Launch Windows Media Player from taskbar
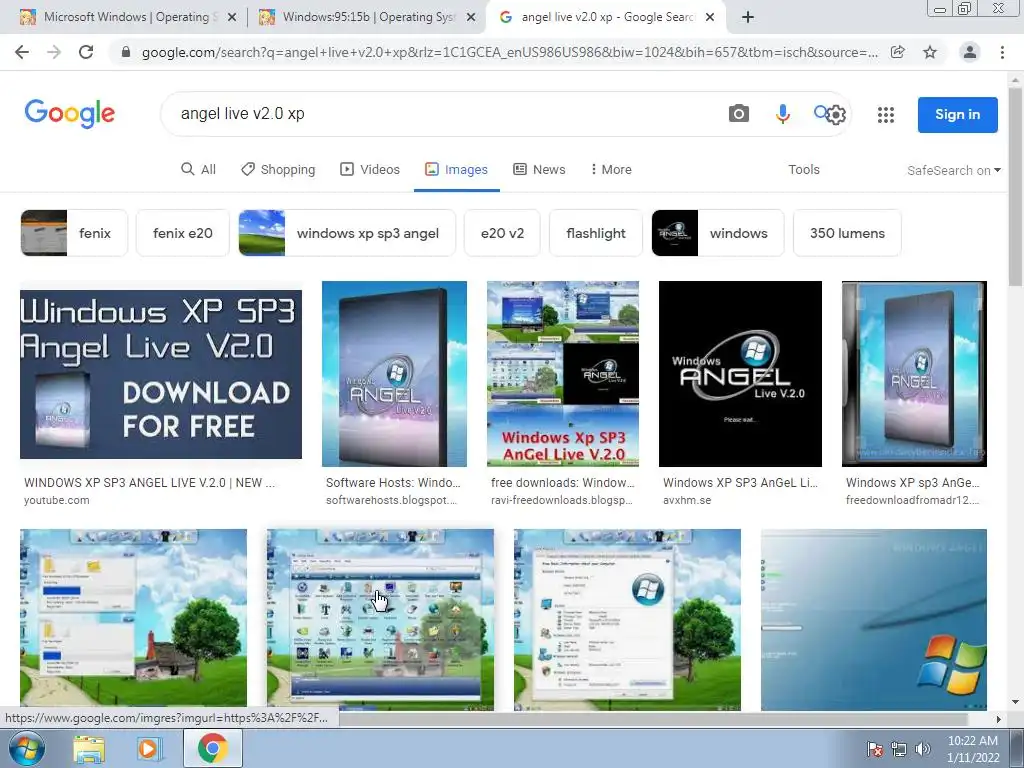 click(148, 748)
